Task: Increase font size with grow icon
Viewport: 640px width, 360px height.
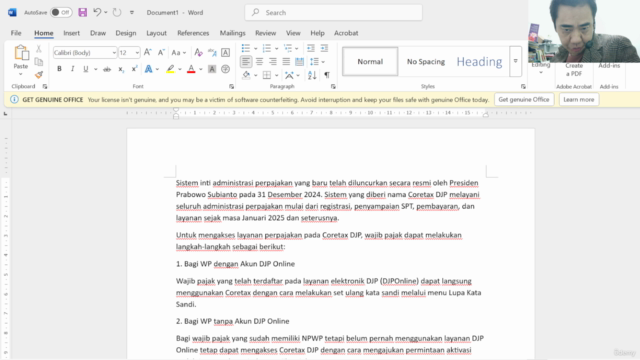Action: tap(148, 52)
